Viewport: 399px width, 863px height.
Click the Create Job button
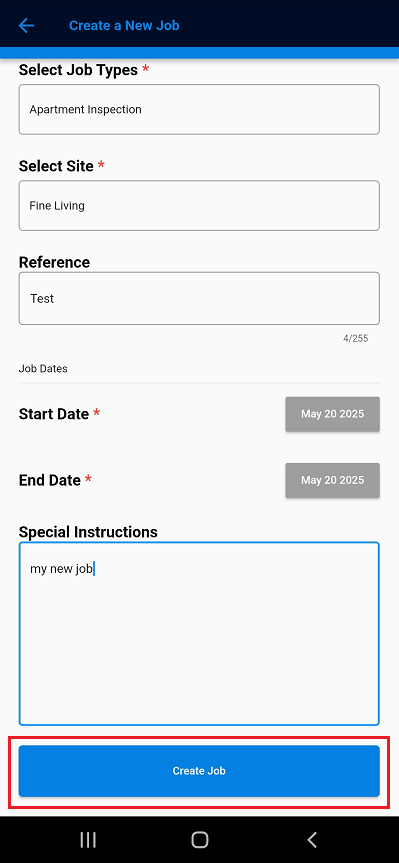tap(199, 771)
